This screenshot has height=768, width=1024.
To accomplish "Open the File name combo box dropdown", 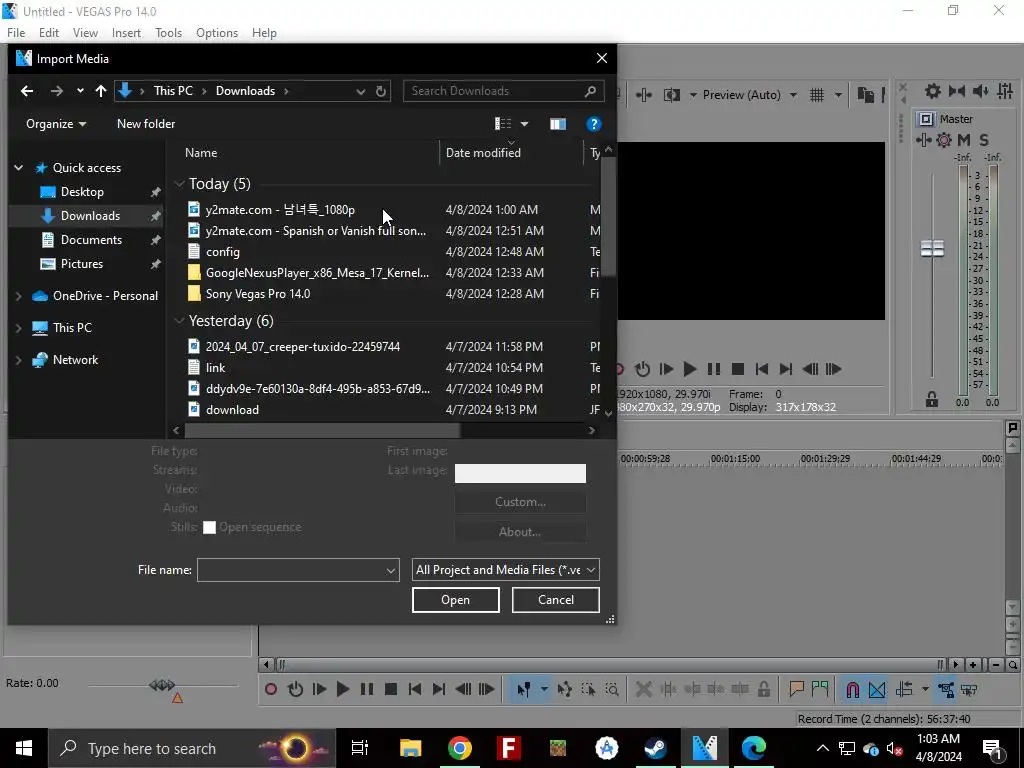I will [x=391, y=570].
